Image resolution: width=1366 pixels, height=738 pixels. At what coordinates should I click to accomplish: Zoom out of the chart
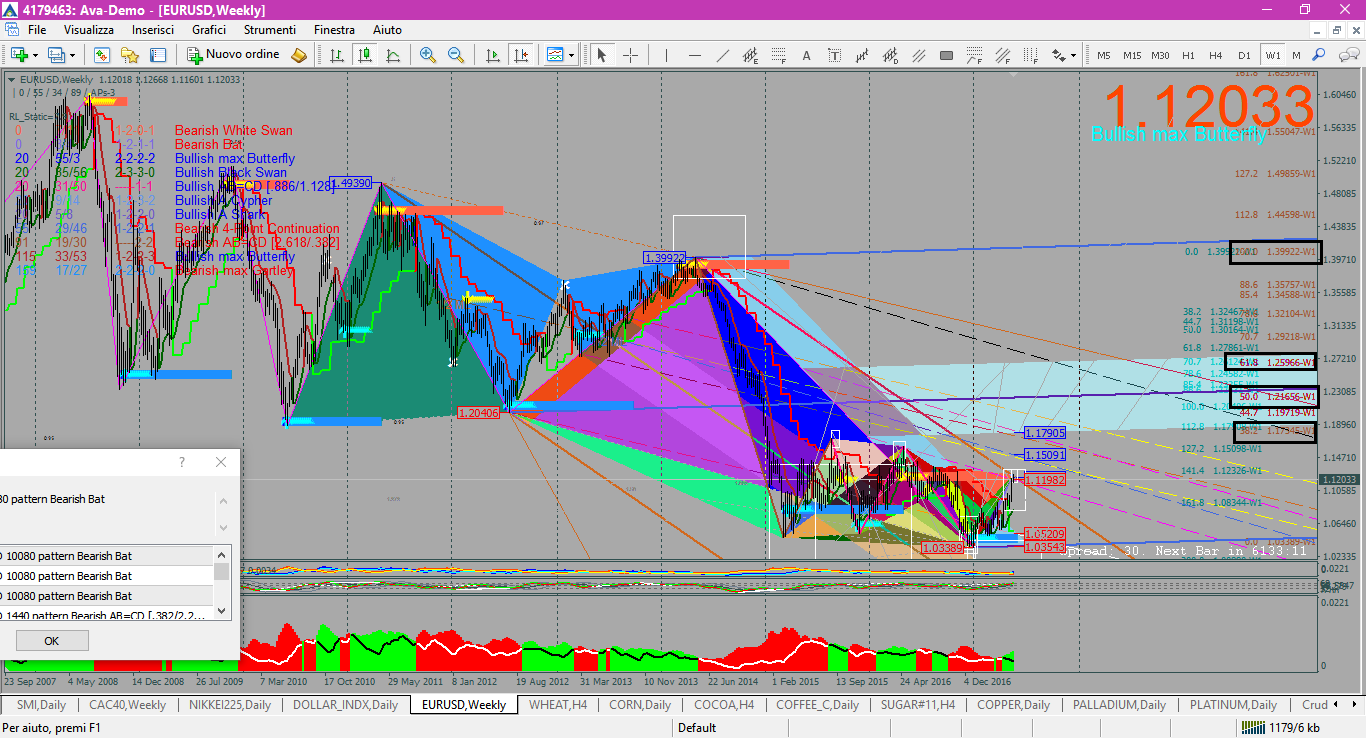(x=456, y=55)
